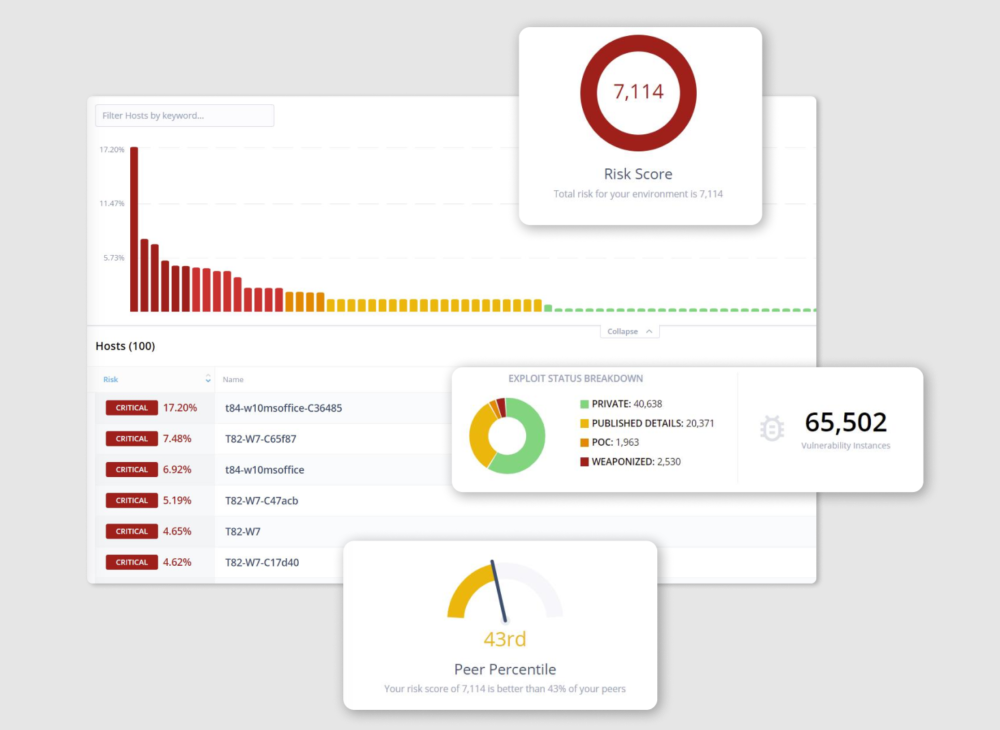The width and height of the screenshot is (1000, 730).
Task: Click the Name column header
Action: [x=233, y=379]
